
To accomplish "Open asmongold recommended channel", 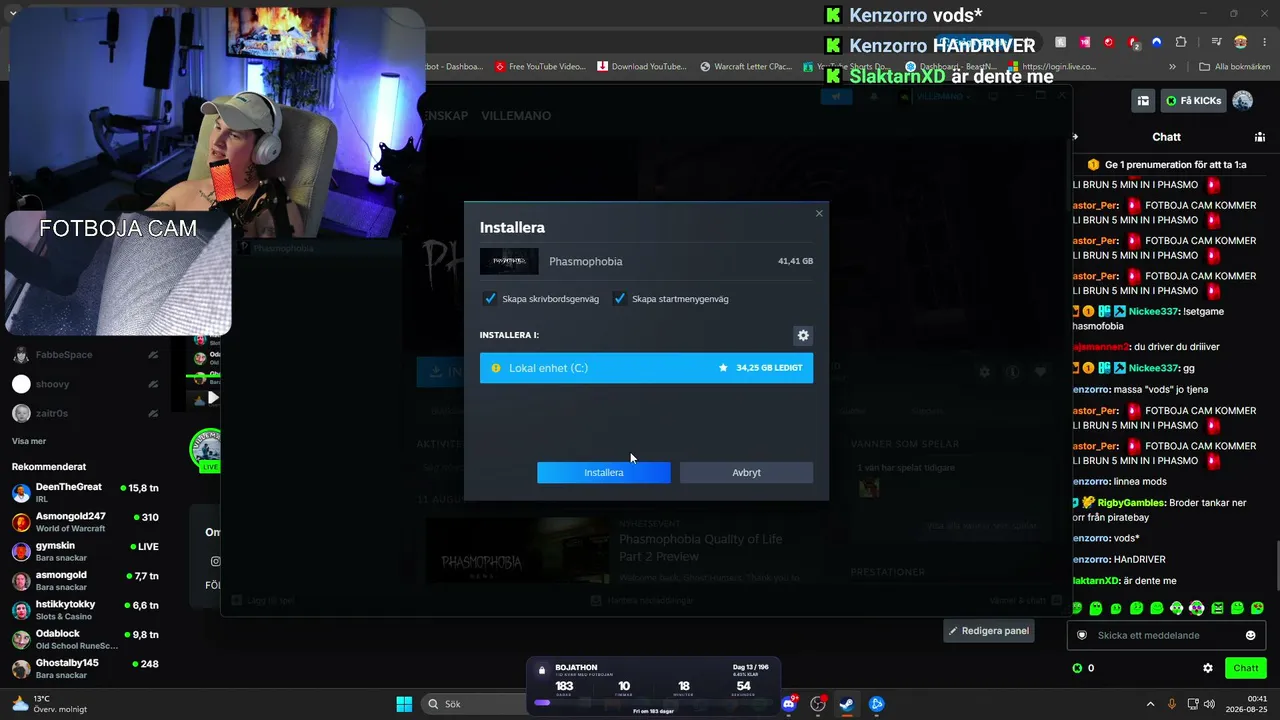I will click(x=85, y=581).
